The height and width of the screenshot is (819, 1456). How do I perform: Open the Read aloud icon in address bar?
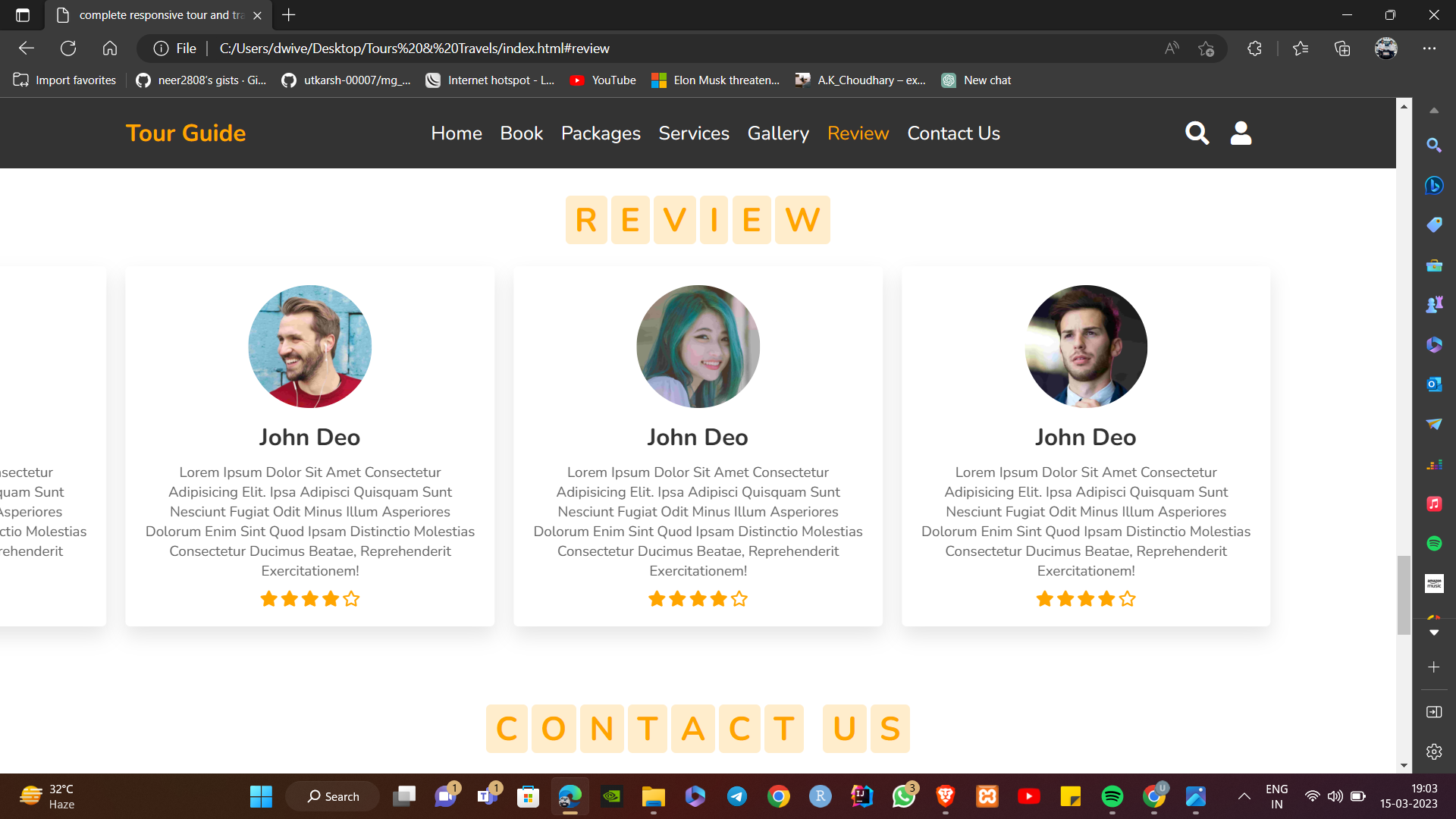pos(1172,49)
